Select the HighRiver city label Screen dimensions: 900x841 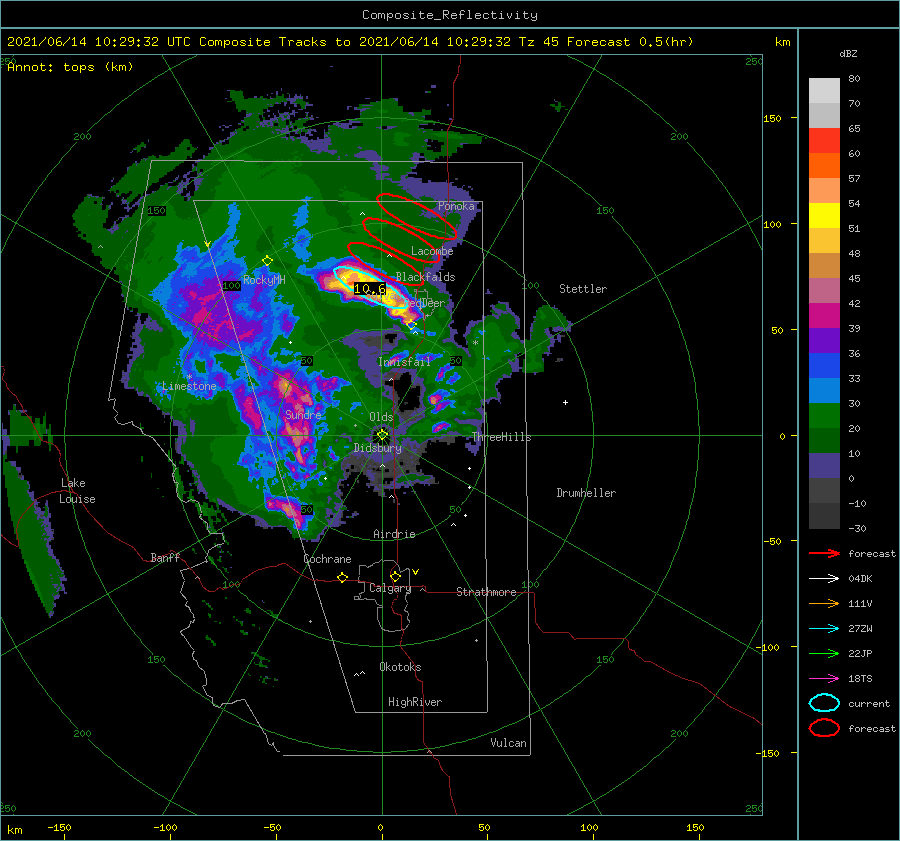(x=415, y=702)
